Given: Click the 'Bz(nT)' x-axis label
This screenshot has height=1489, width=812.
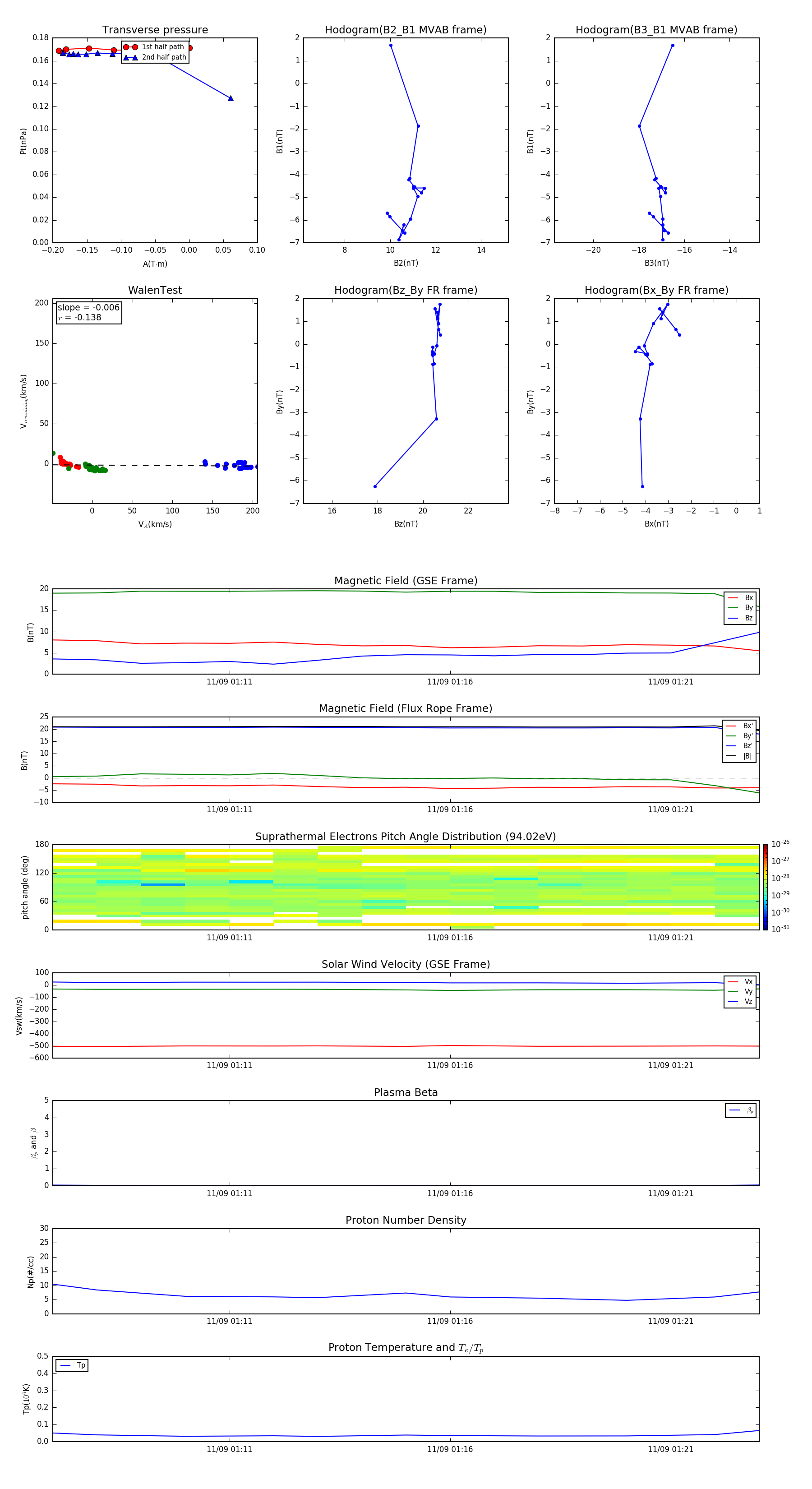Looking at the screenshot, I should click(x=406, y=524).
